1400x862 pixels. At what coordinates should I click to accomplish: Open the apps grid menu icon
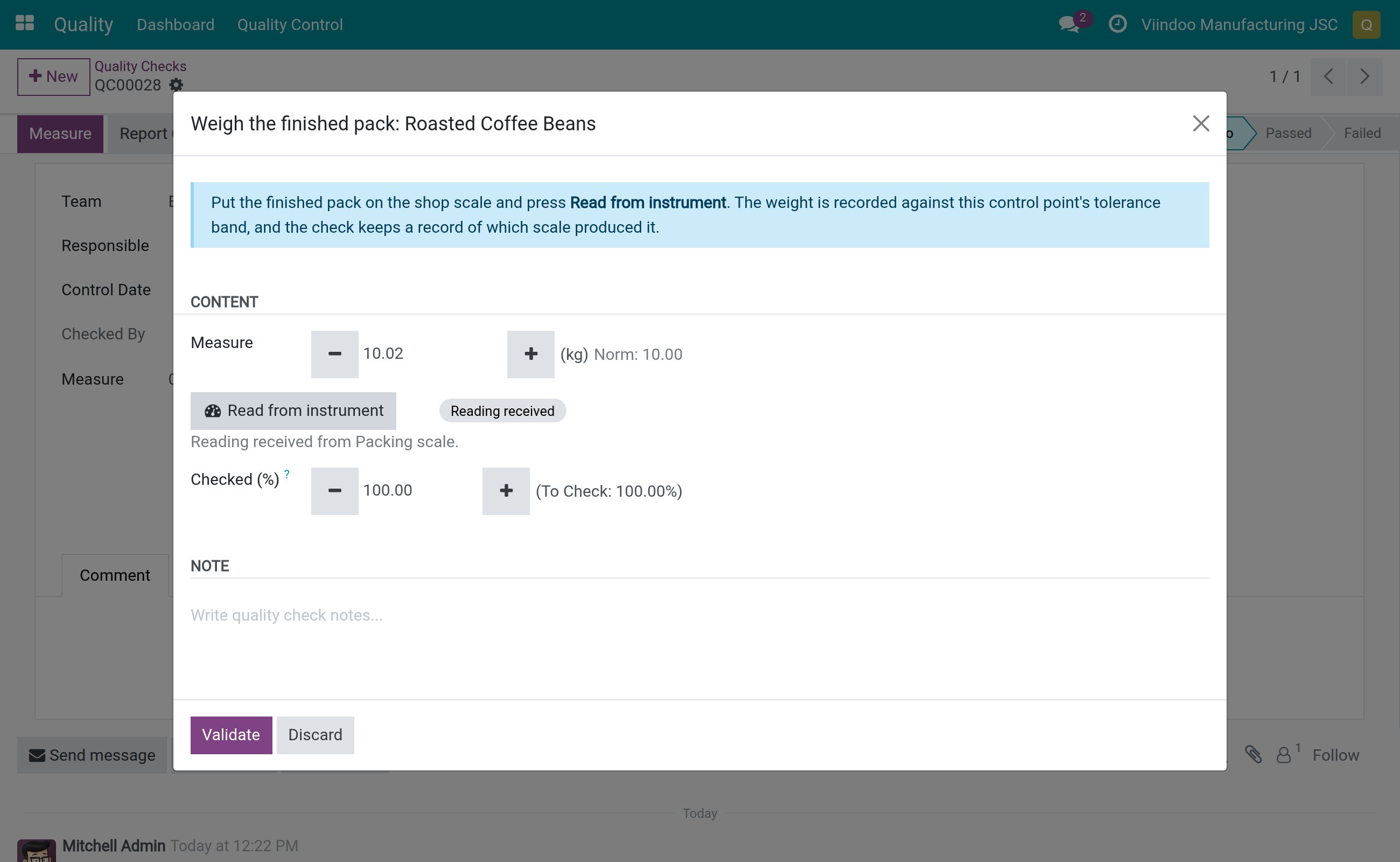(25, 23)
